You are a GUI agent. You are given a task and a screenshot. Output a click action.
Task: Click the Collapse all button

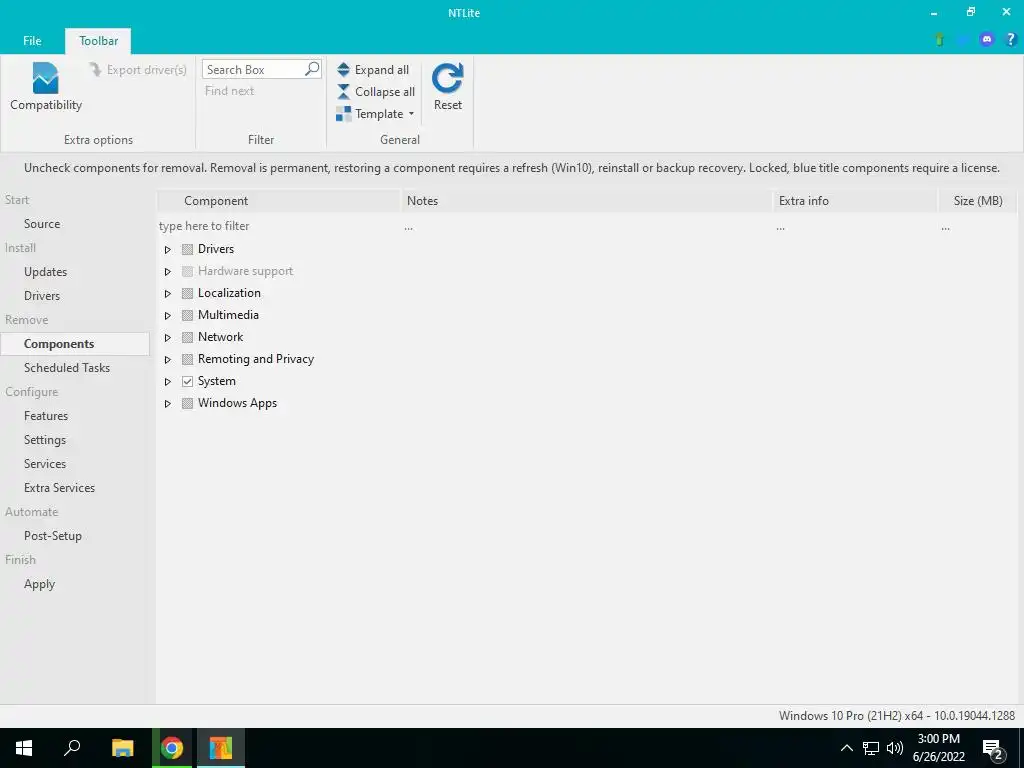(x=376, y=92)
